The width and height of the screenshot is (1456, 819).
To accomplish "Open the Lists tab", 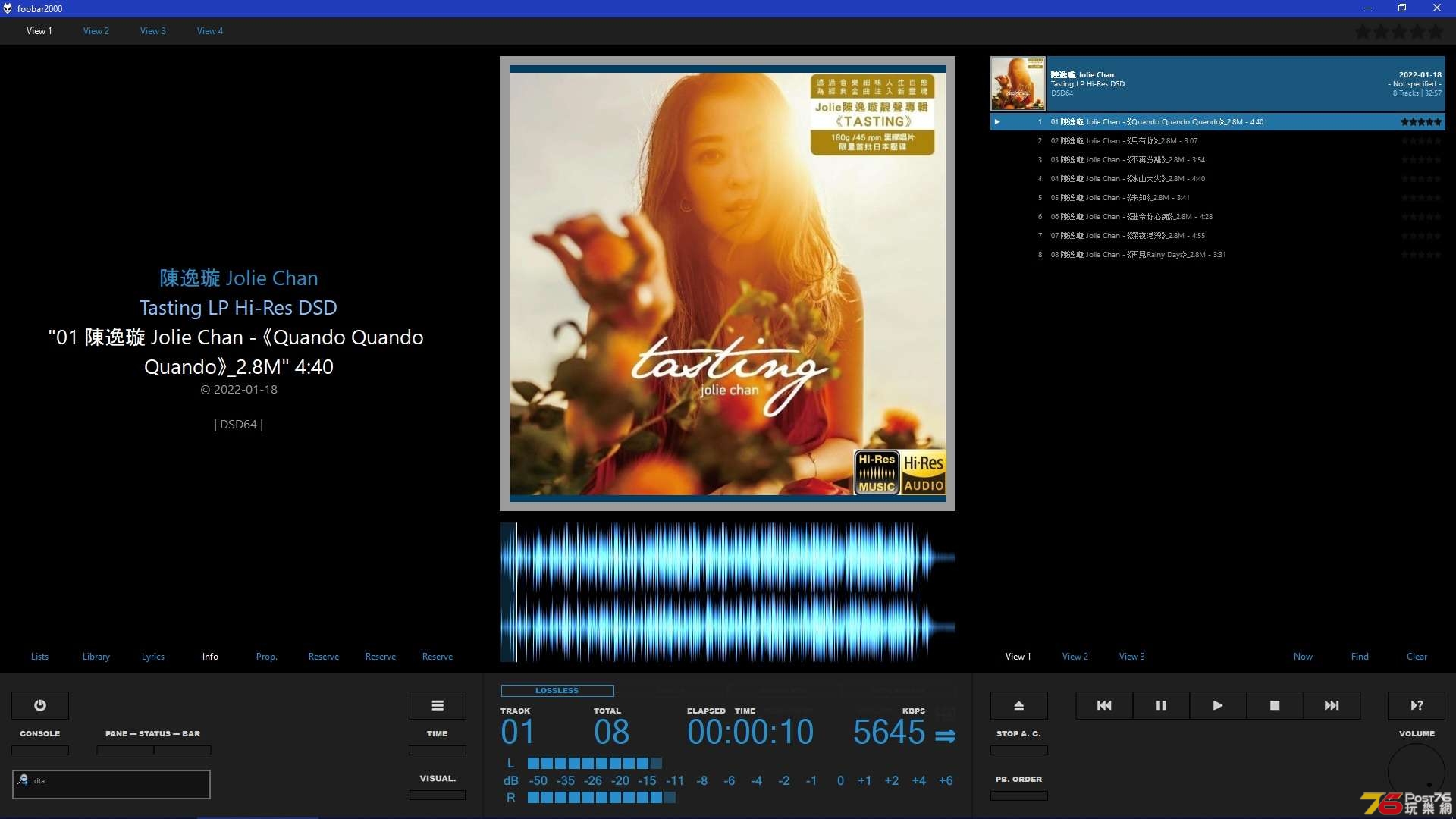I will click(x=39, y=657).
